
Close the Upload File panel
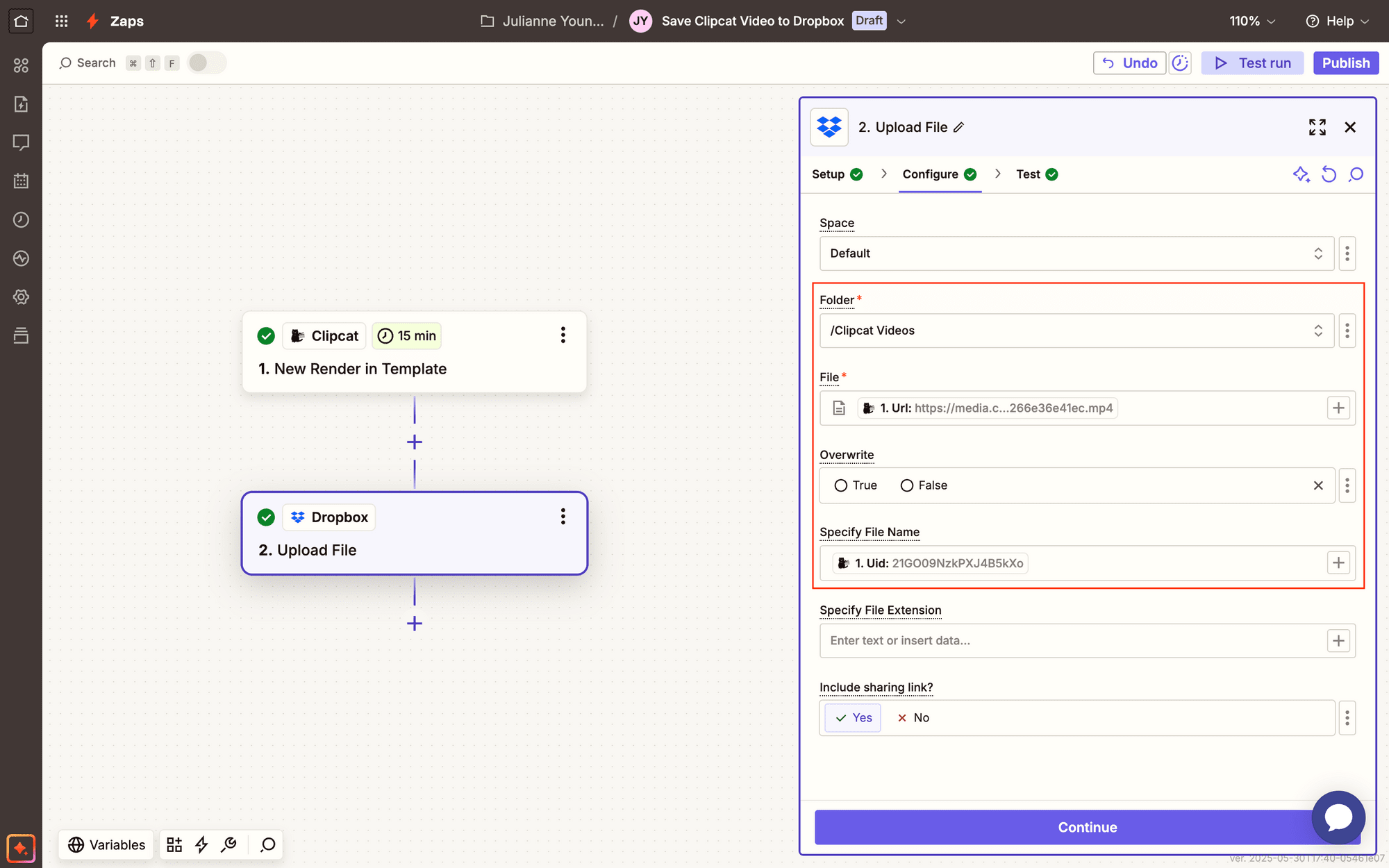click(1350, 127)
